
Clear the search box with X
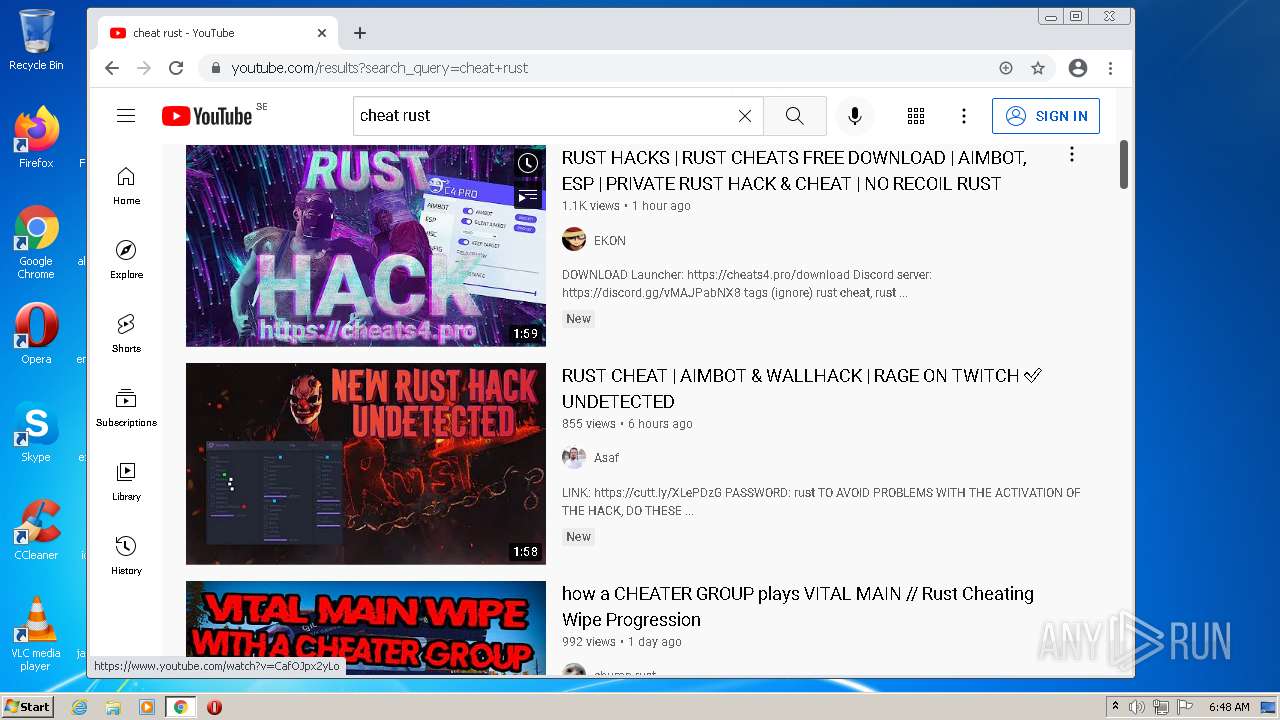[x=745, y=116]
